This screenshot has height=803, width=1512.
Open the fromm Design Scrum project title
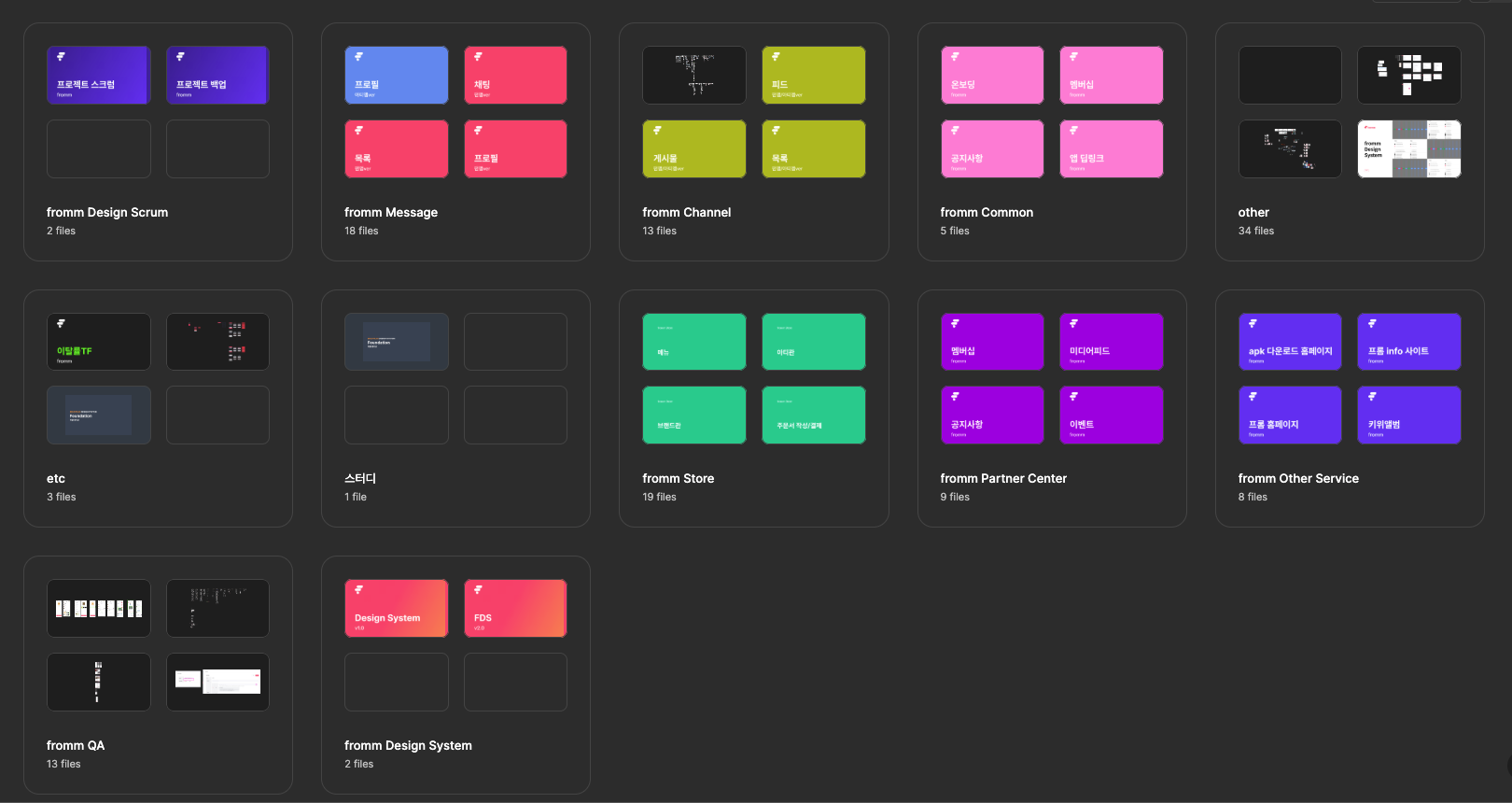107,213
